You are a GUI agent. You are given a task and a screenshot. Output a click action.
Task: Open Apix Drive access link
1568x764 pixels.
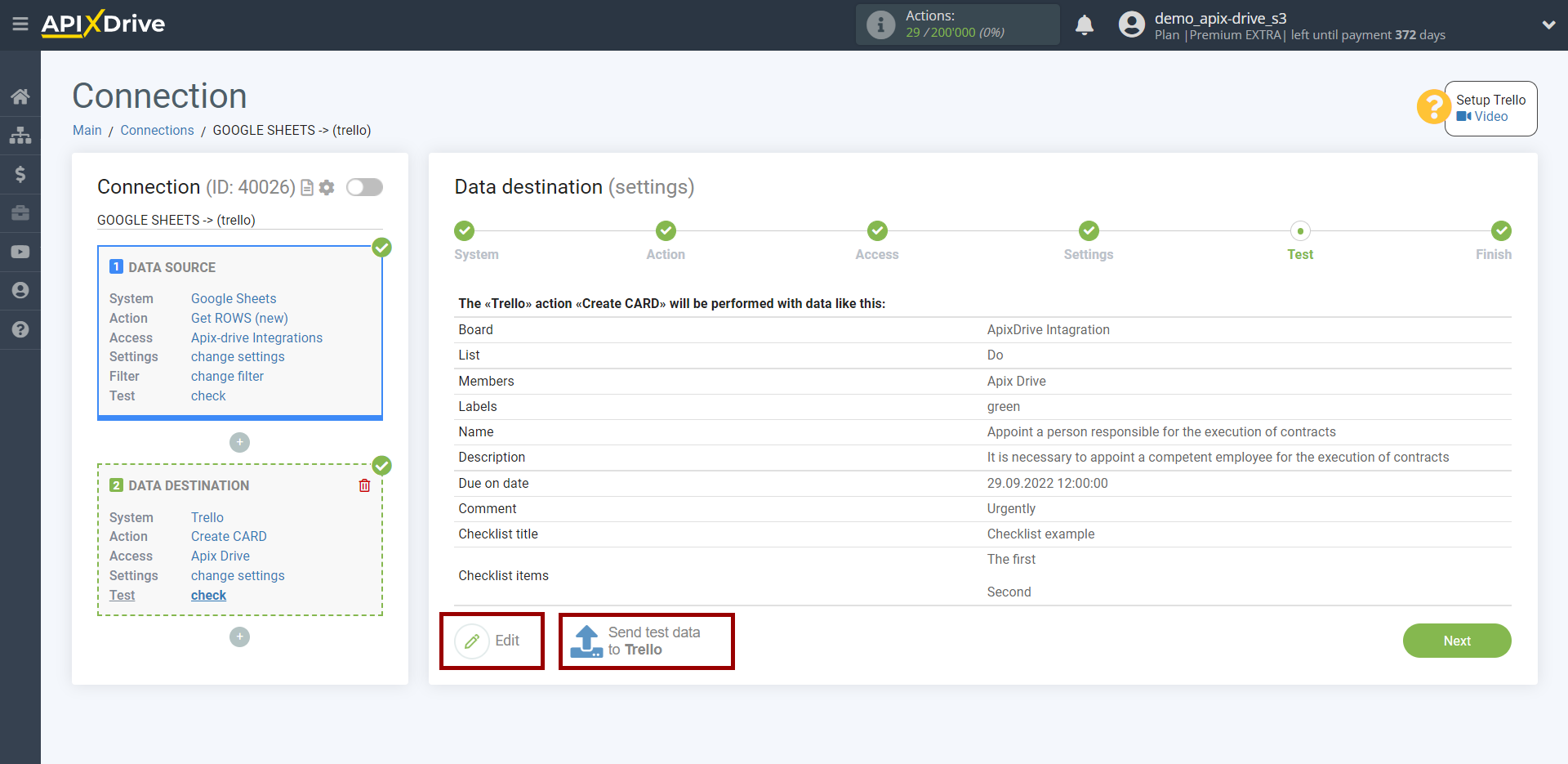click(x=220, y=556)
